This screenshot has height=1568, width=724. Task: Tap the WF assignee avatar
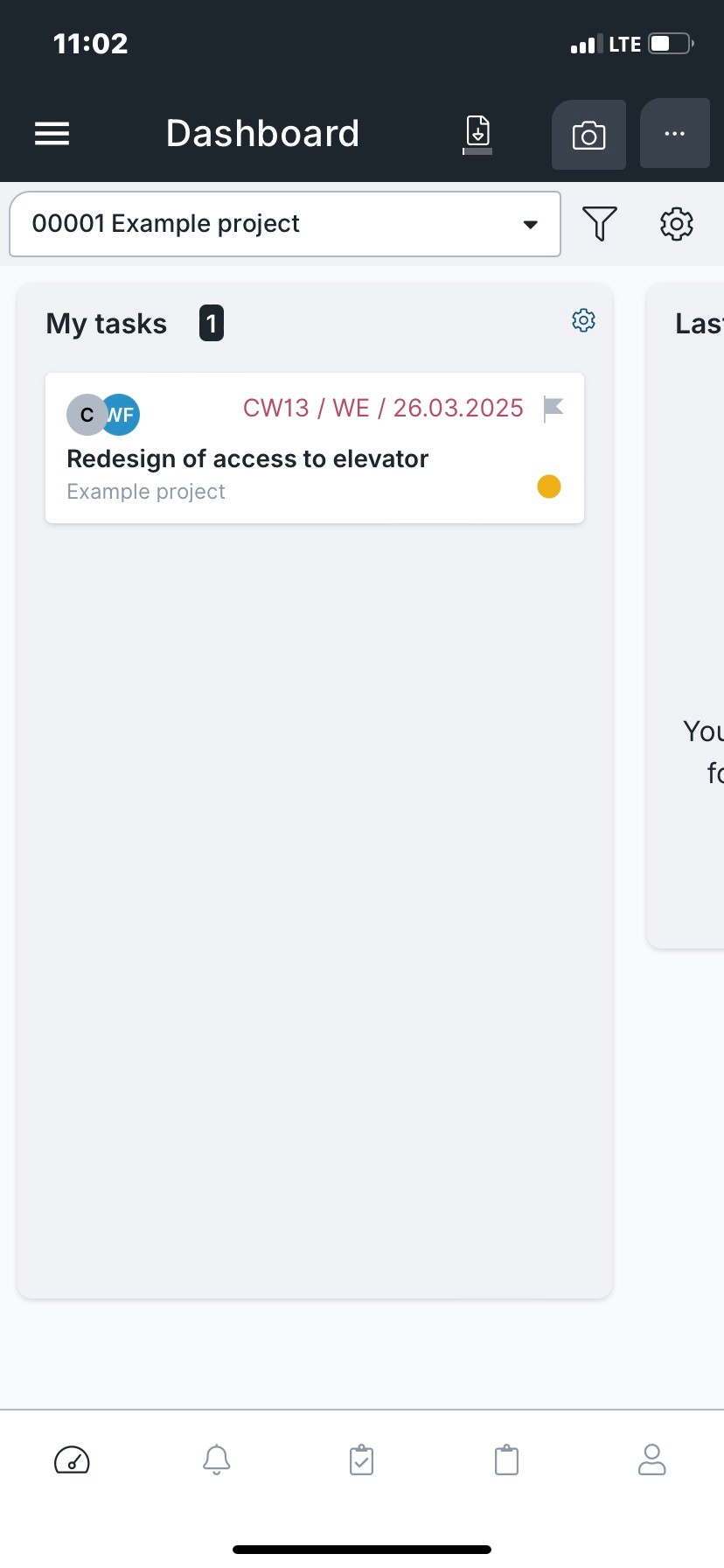pos(122,415)
